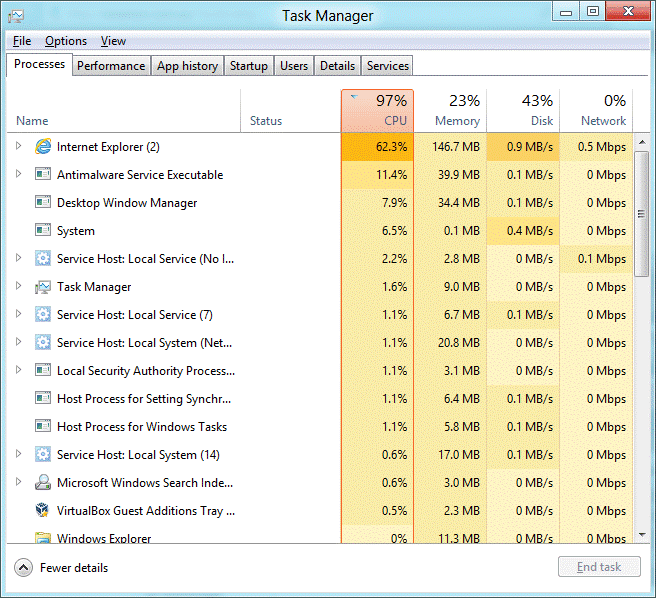Screen dimensions: 656x598
Task: Expand the Internet Explorer process group
Action: pyautogui.click(x=18, y=147)
